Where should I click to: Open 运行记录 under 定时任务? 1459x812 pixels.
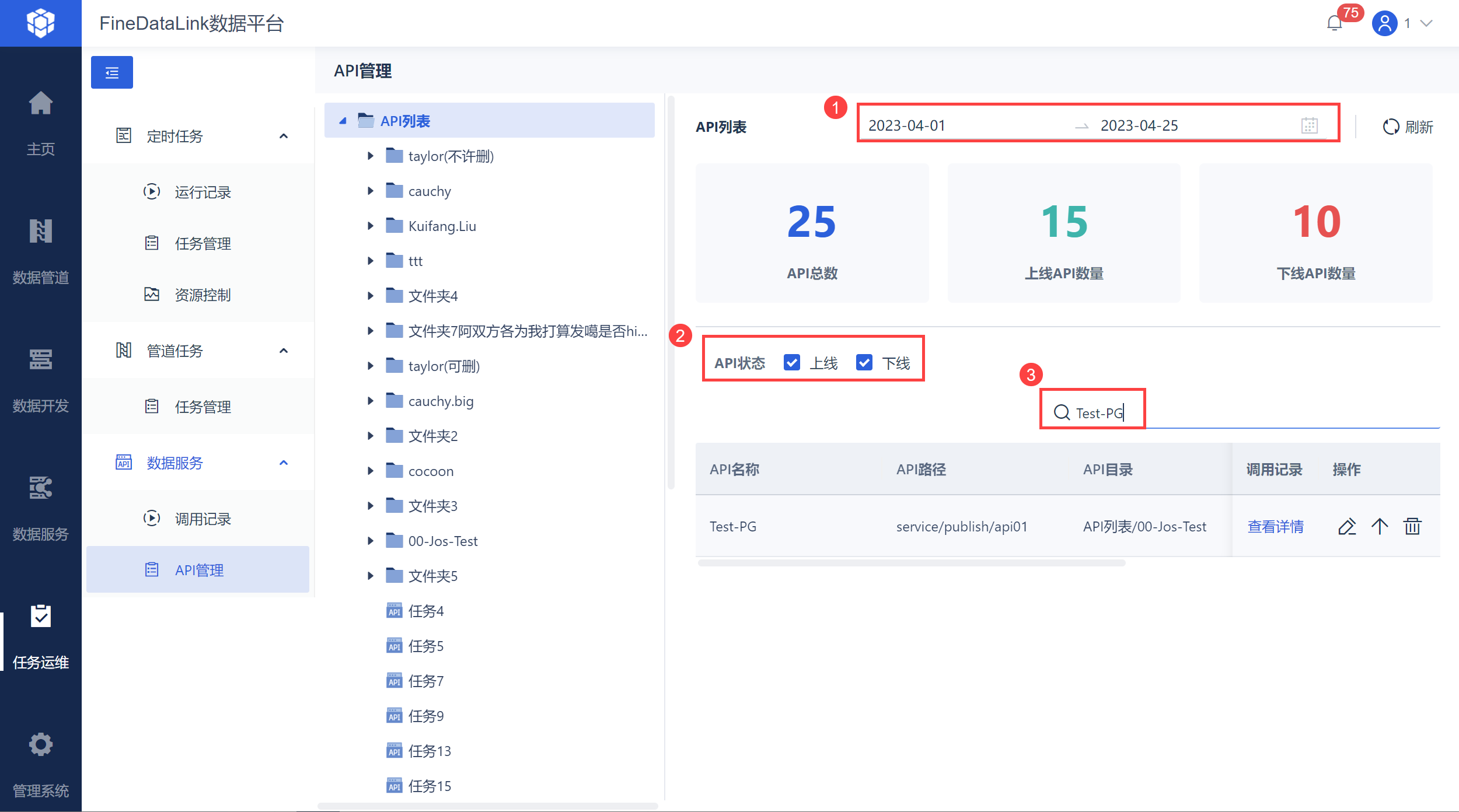[x=198, y=192]
